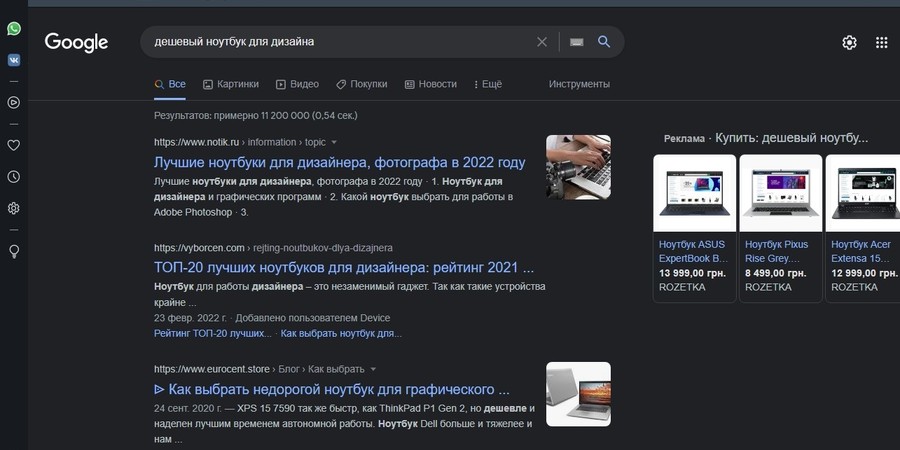Switch to the Картинки tab
900x450 pixels.
231,84
